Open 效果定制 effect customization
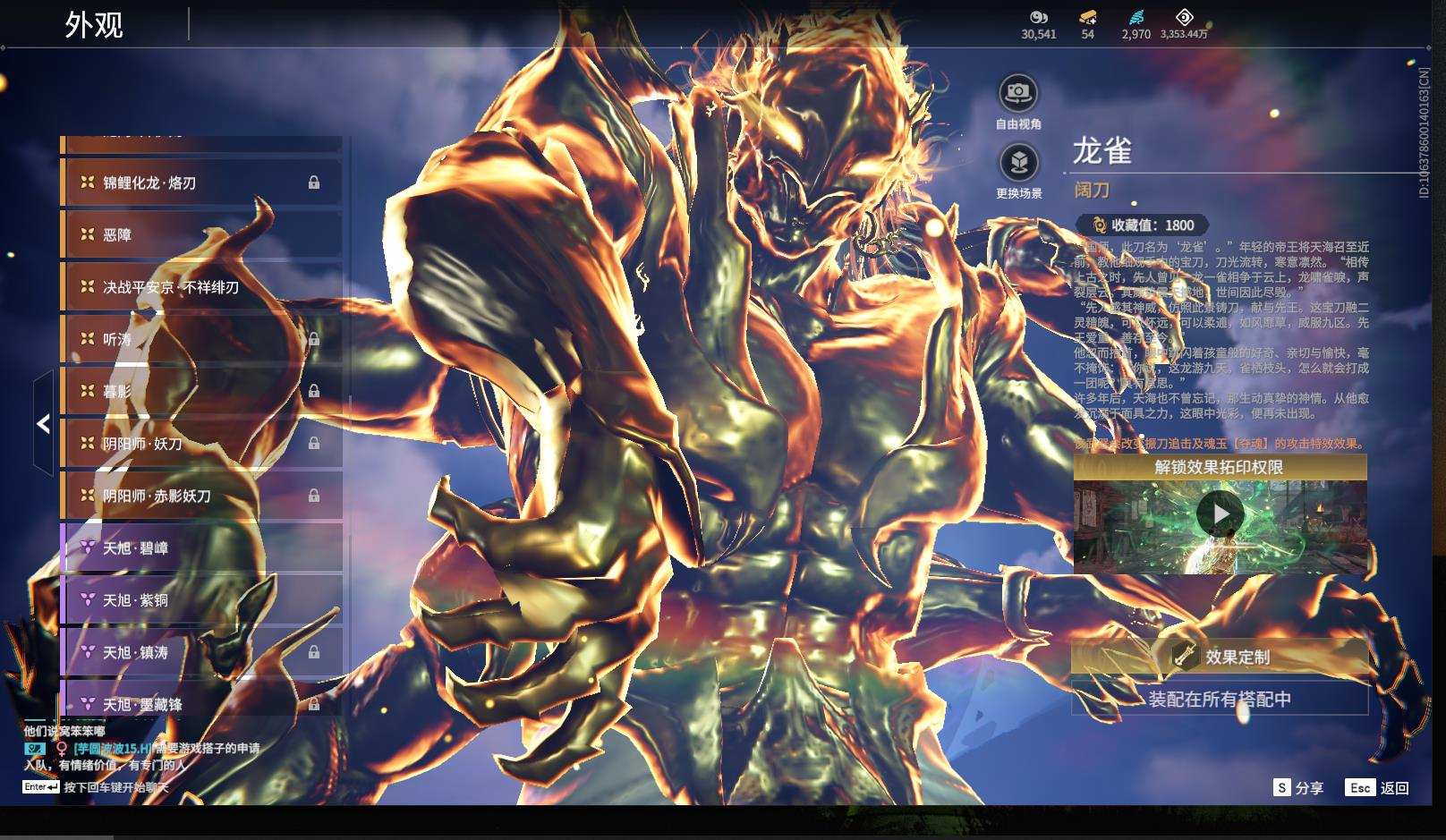The height and width of the screenshot is (840, 1446). coord(1220,657)
